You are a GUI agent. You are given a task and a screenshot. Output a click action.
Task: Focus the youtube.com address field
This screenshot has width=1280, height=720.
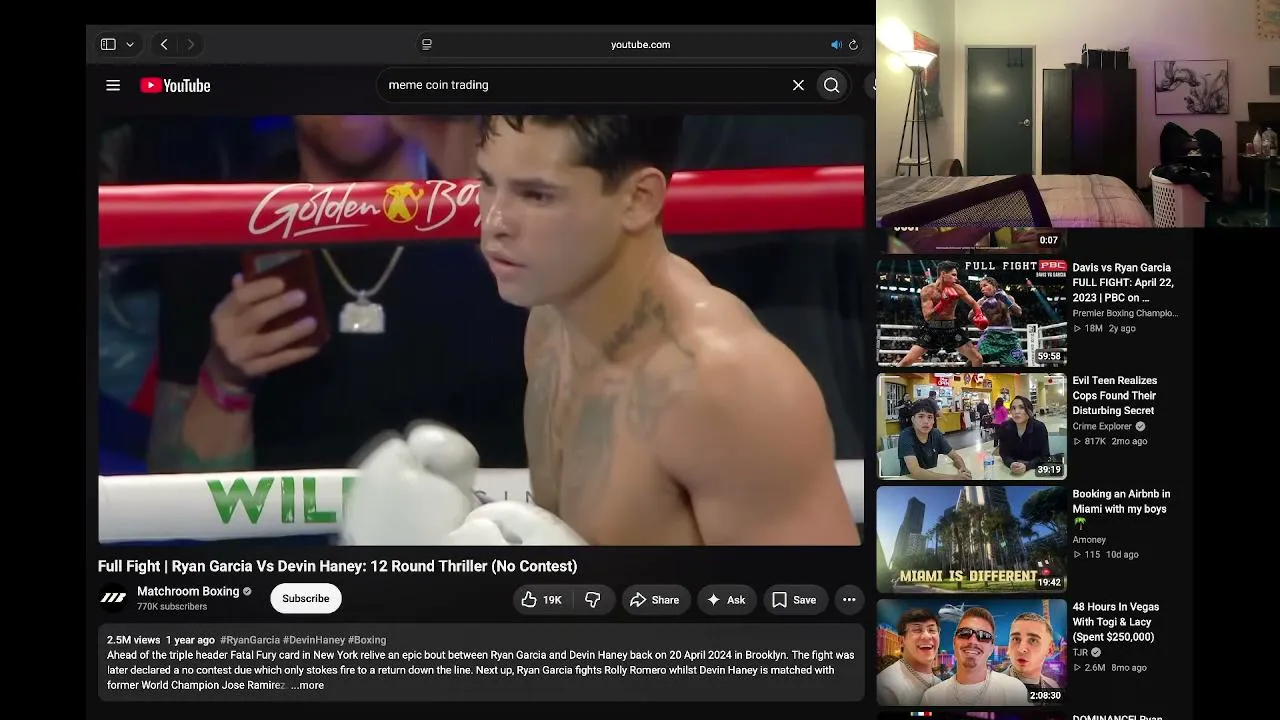tap(640, 45)
